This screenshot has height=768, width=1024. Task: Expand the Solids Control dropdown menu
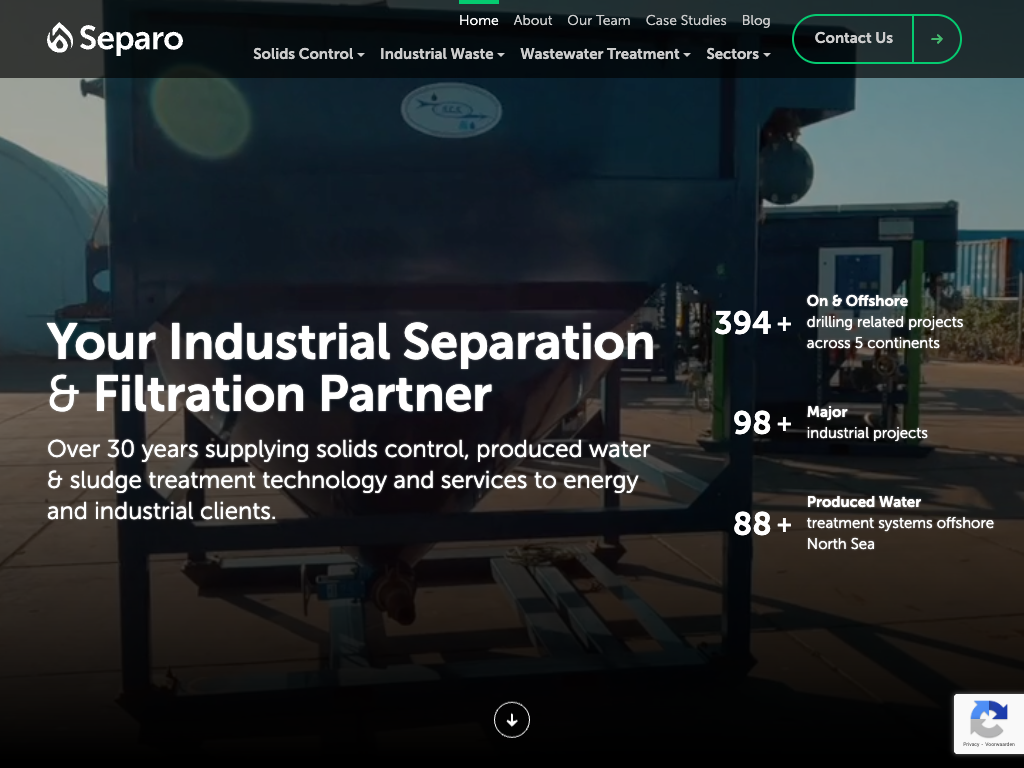tap(308, 54)
